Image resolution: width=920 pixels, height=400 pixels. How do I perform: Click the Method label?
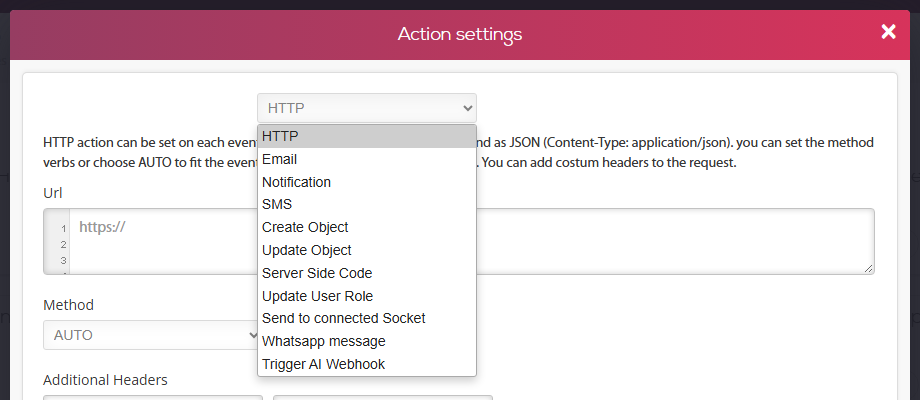(x=68, y=305)
